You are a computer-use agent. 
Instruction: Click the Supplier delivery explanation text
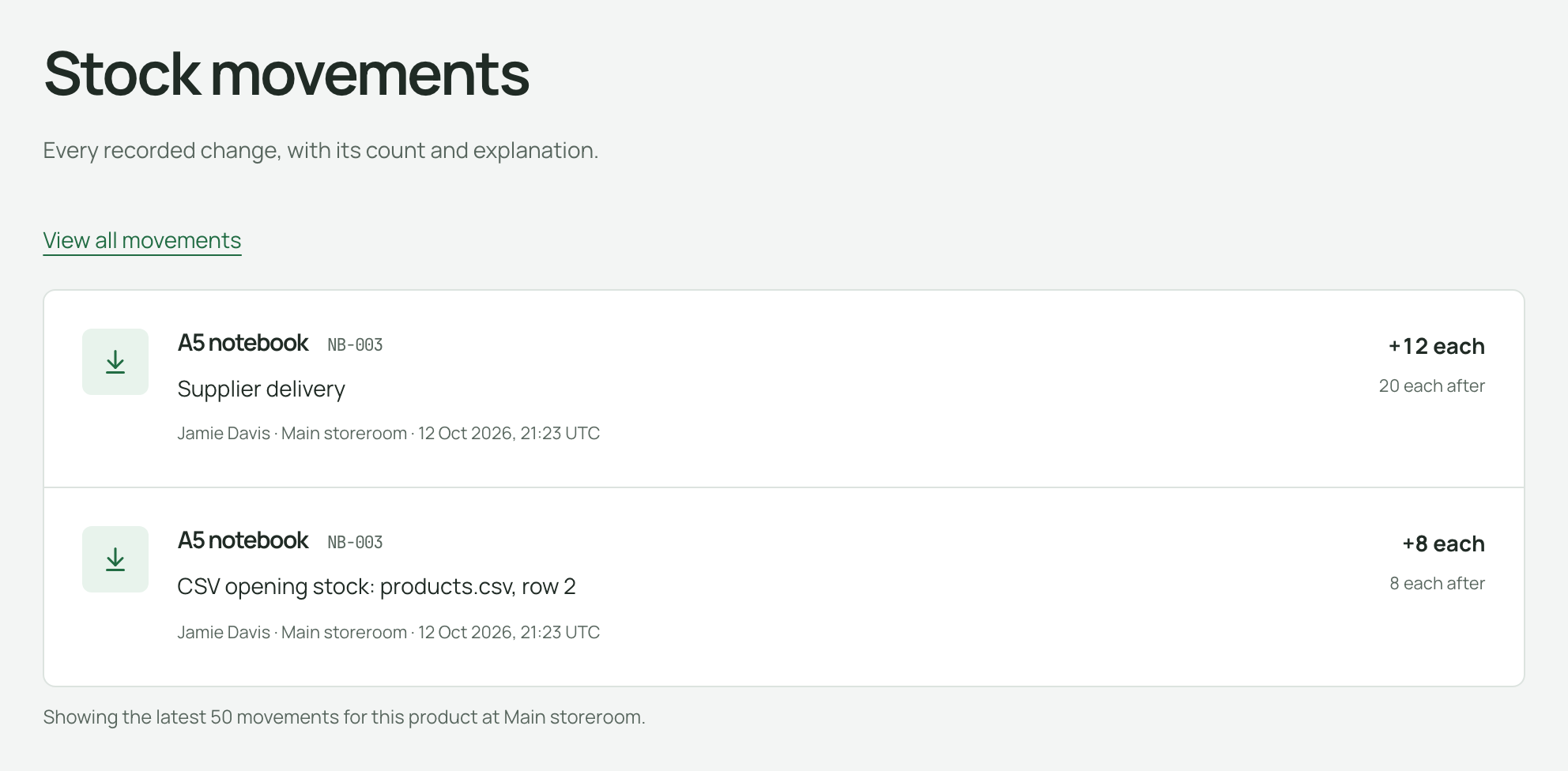coord(262,389)
